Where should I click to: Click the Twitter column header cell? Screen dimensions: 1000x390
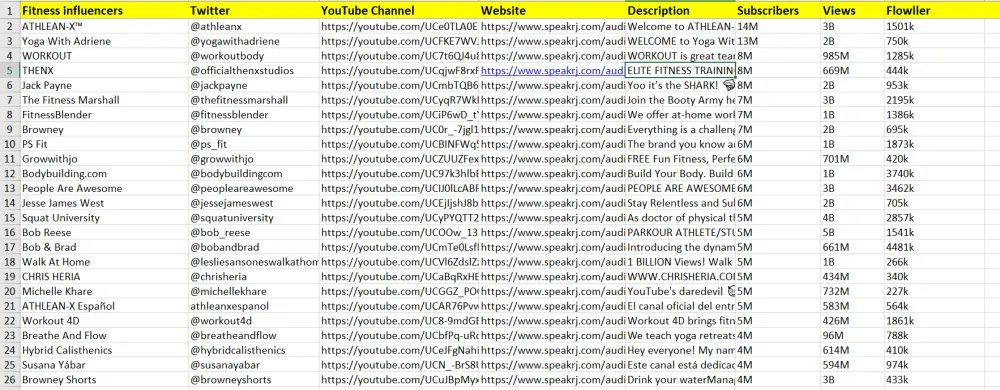(254, 11)
